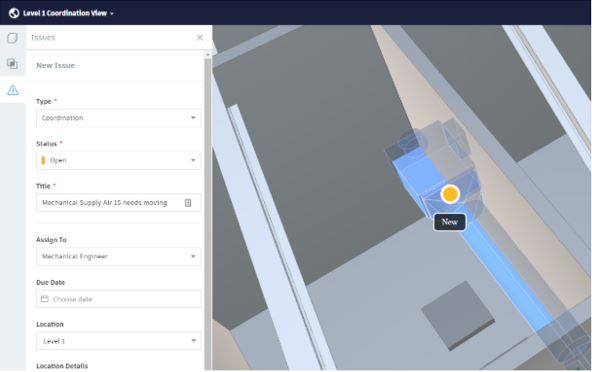Open the Models panel icon in sidebar
This screenshot has height=372, width=592.
pyautogui.click(x=12, y=38)
